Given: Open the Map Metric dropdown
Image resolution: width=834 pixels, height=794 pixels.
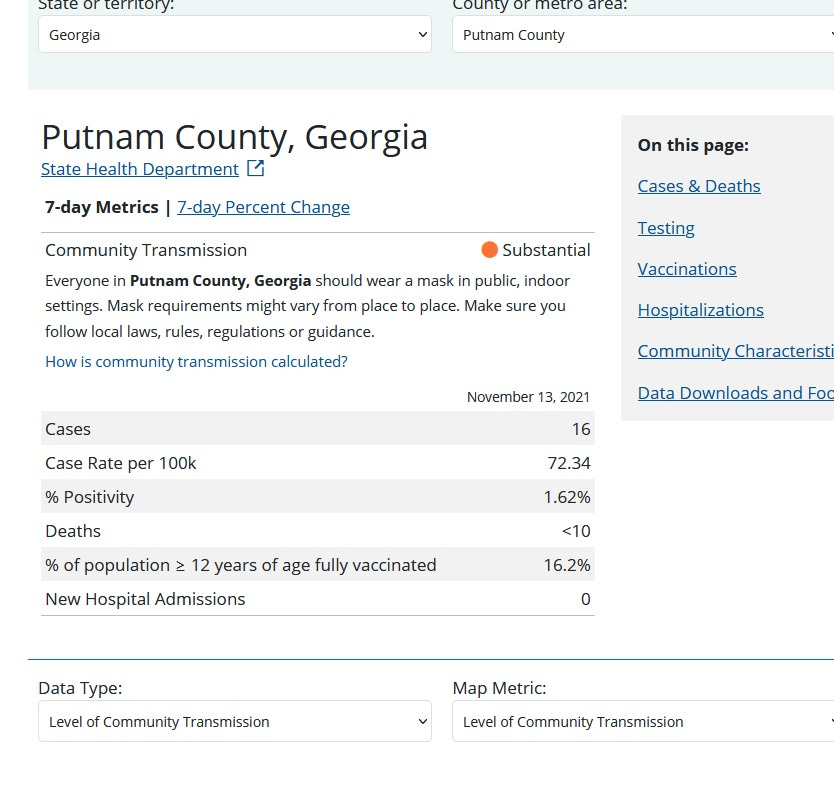Looking at the screenshot, I should point(643,721).
